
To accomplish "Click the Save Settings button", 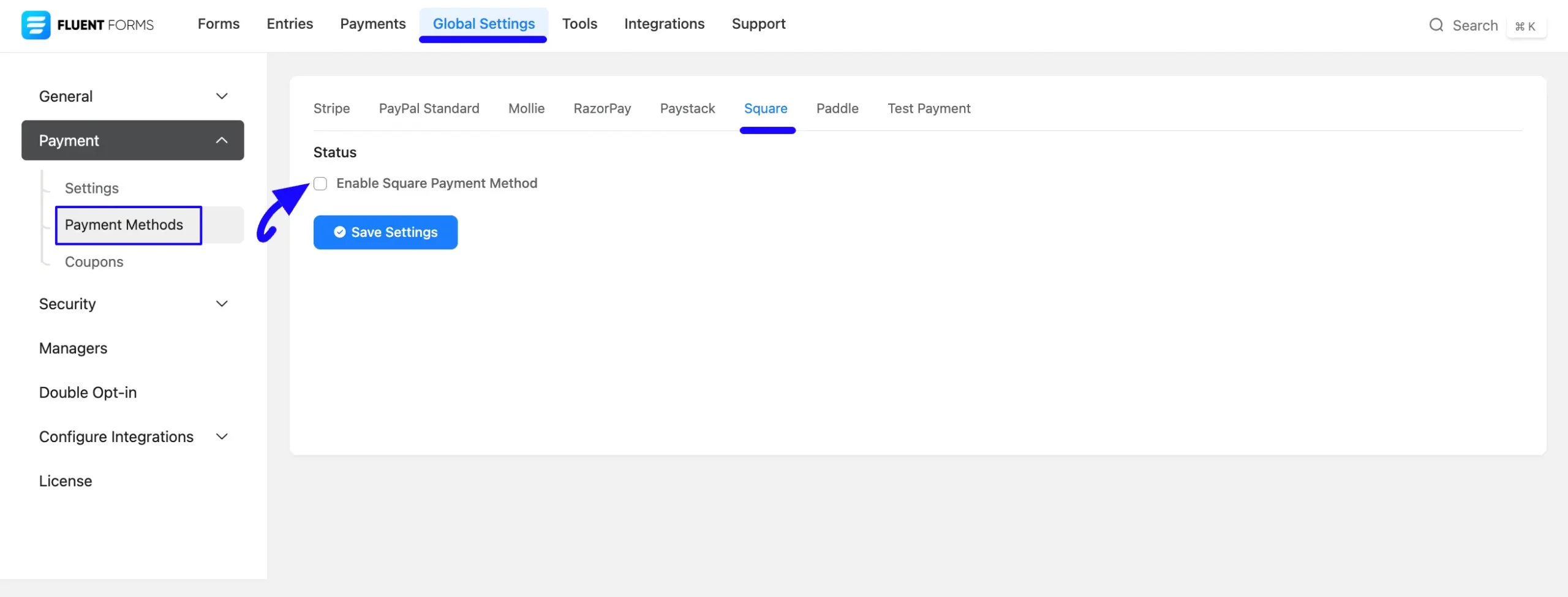I will tap(385, 232).
